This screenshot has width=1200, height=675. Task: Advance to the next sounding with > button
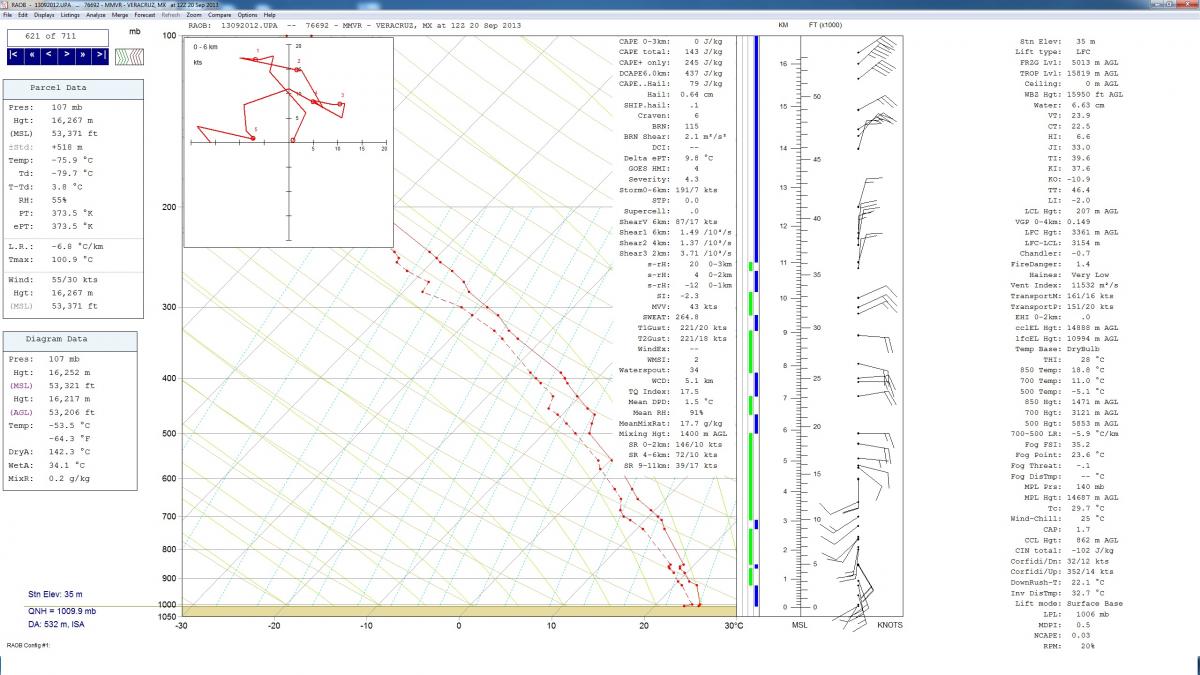coord(66,55)
